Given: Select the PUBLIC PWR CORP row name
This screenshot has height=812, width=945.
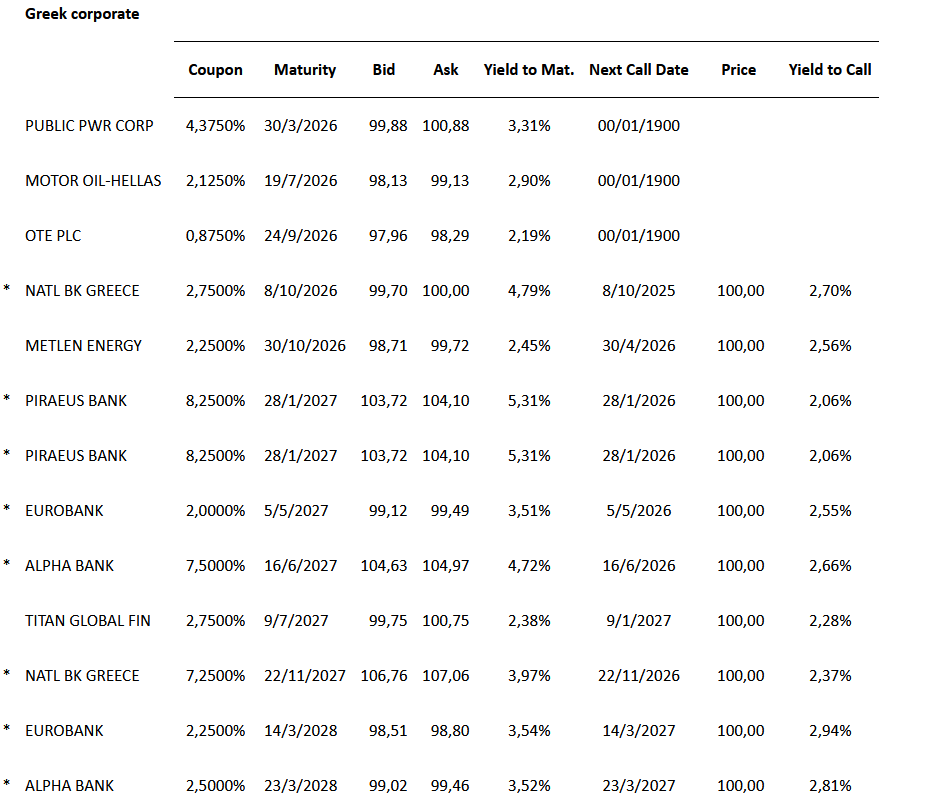Looking at the screenshot, I should 90,126.
